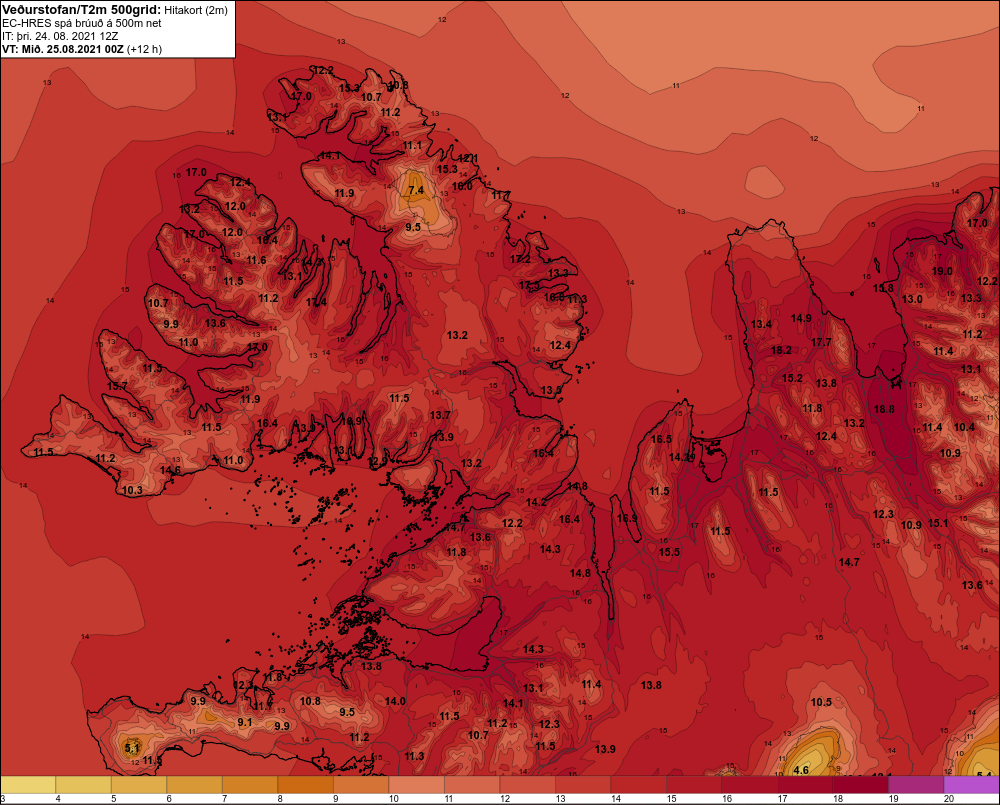Click the 19.0 temperature value

pyautogui.click(x=942, y=271)
